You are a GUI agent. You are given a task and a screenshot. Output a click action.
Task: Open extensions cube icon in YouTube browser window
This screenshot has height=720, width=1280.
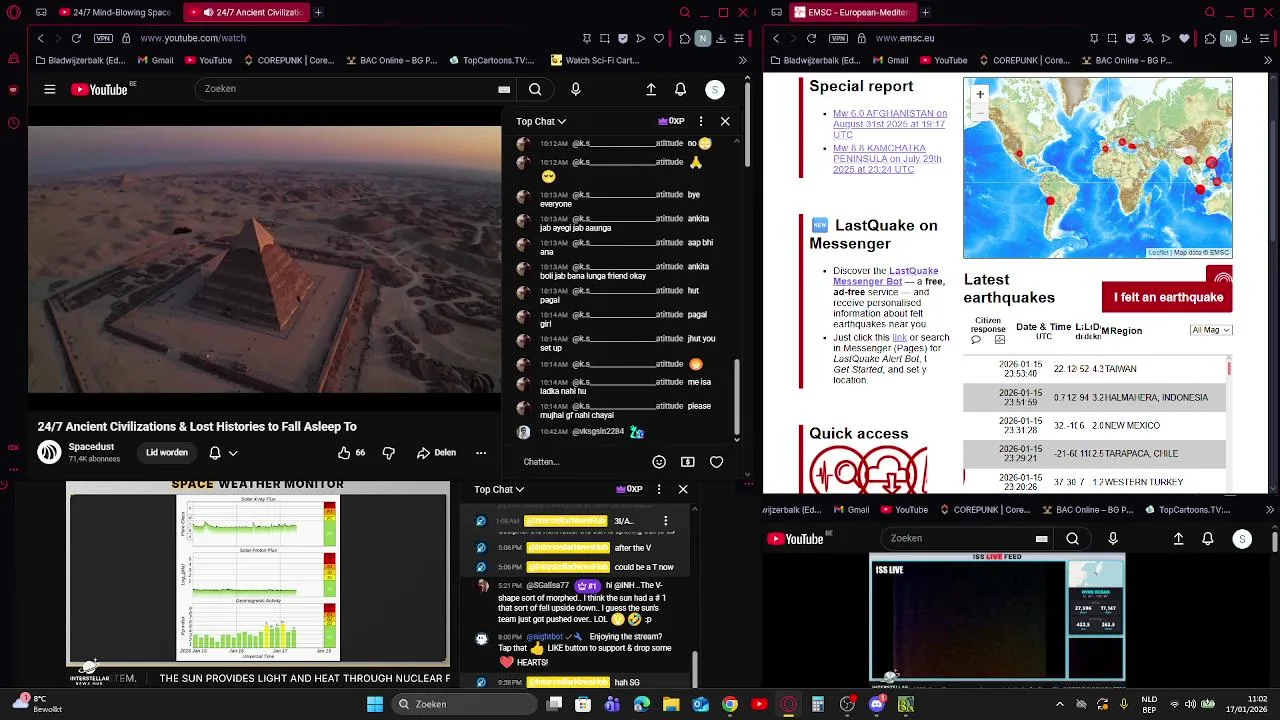point(684,38)
